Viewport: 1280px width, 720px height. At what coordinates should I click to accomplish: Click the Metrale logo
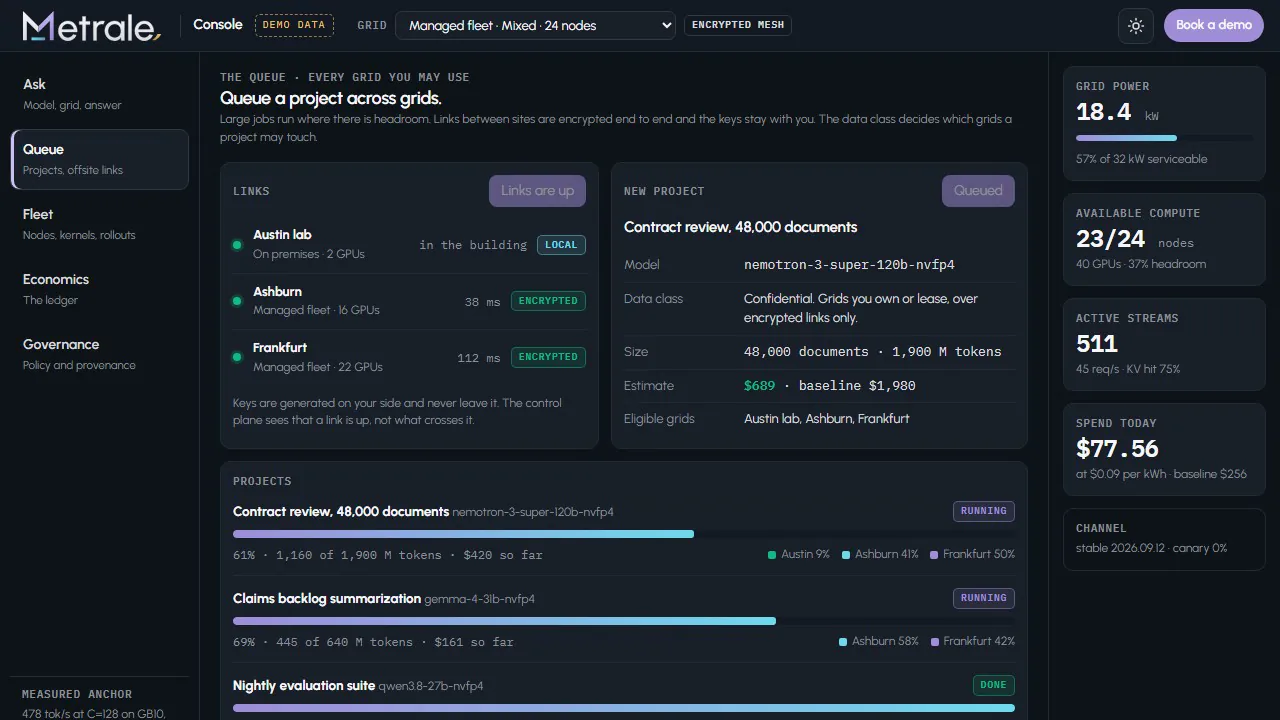pyautogui.click(x=91, y=26)
